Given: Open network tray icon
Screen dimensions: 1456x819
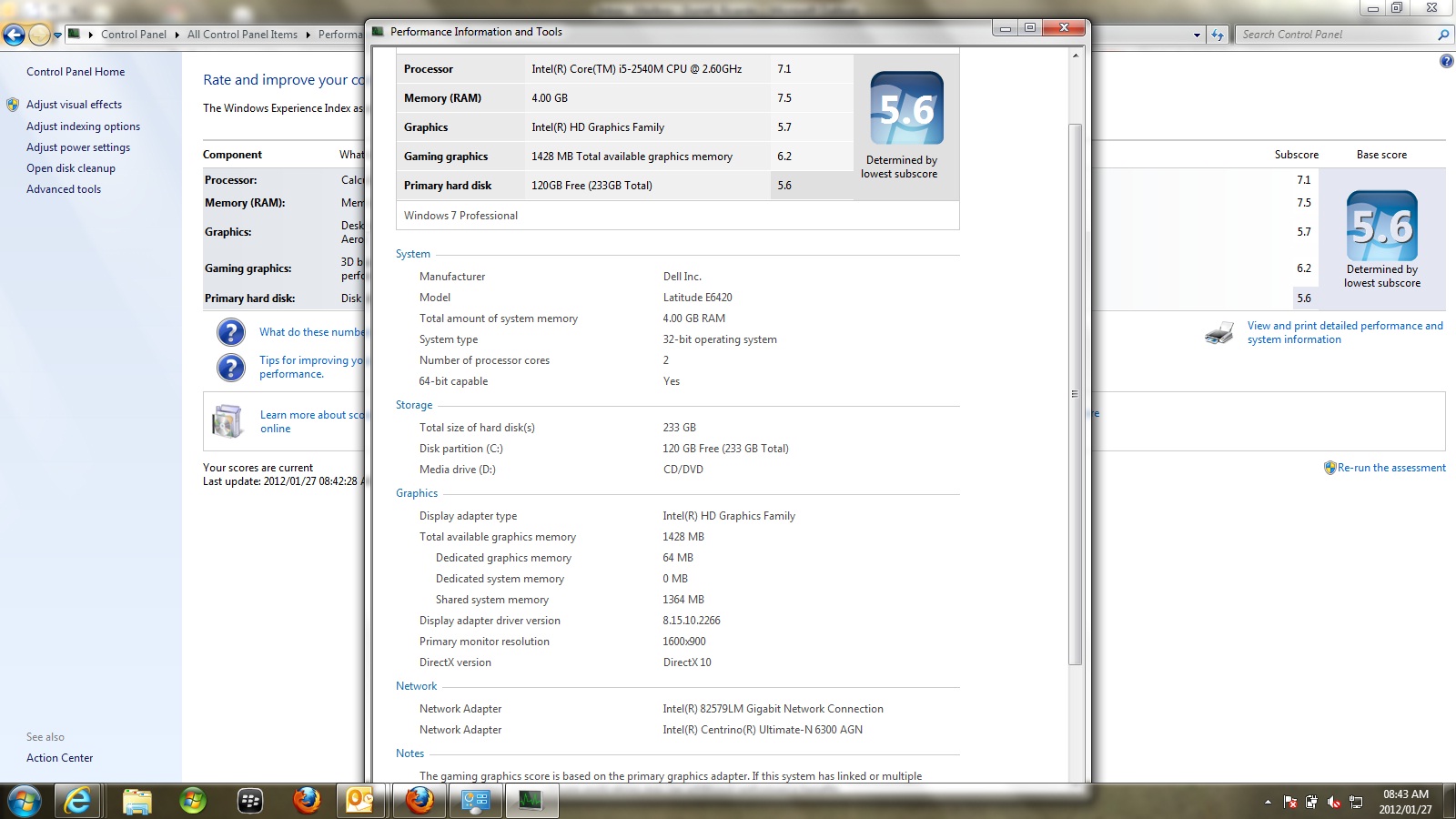Looking at the screenshot, I should click(1356, 802).
